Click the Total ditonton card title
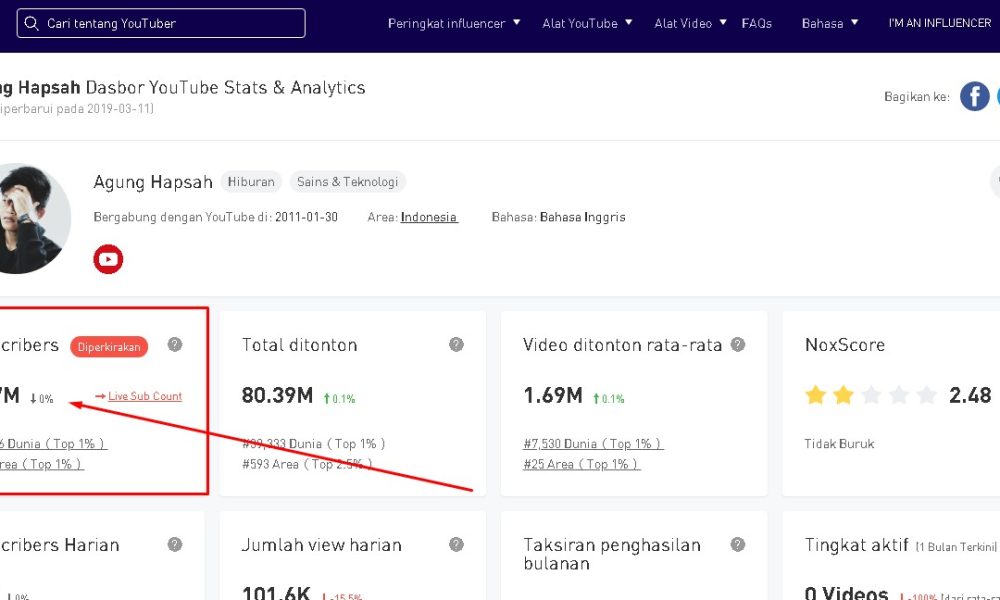 click(300, 345)
